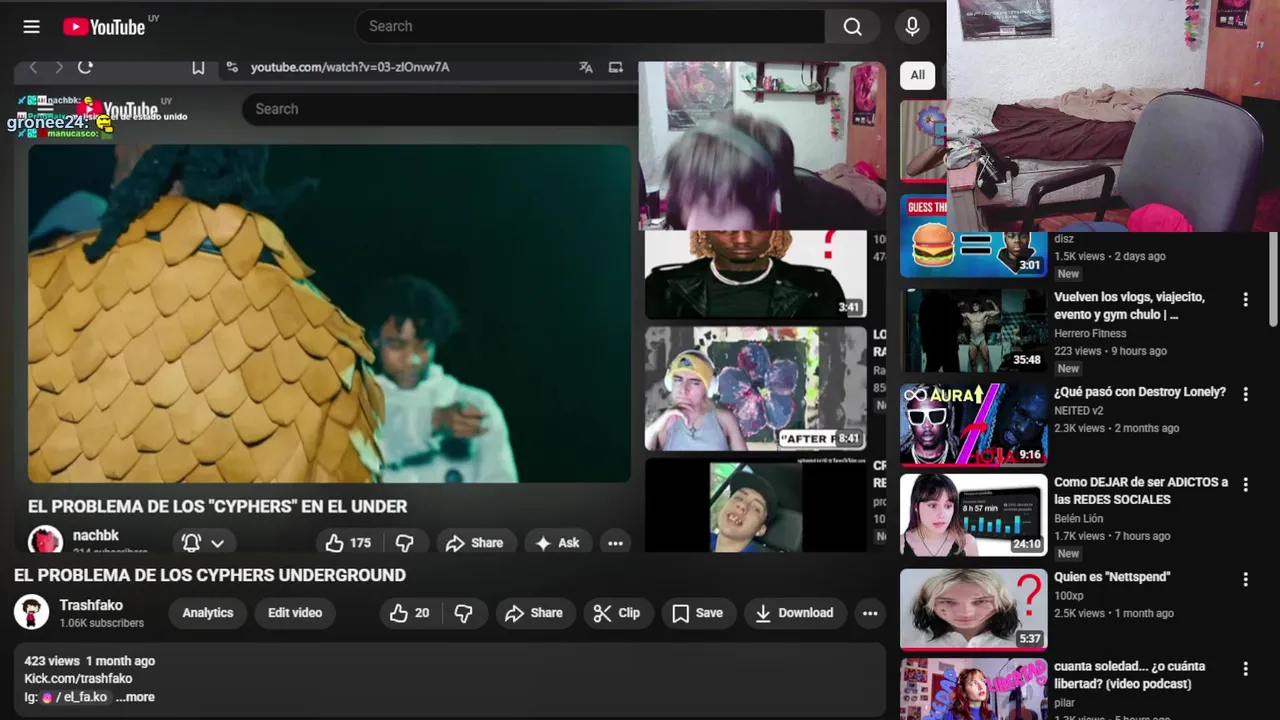This screenshot has height=720, width=1280.
Task: Open the YouTube hamburger guide menu
Action: tap(32, 27)
